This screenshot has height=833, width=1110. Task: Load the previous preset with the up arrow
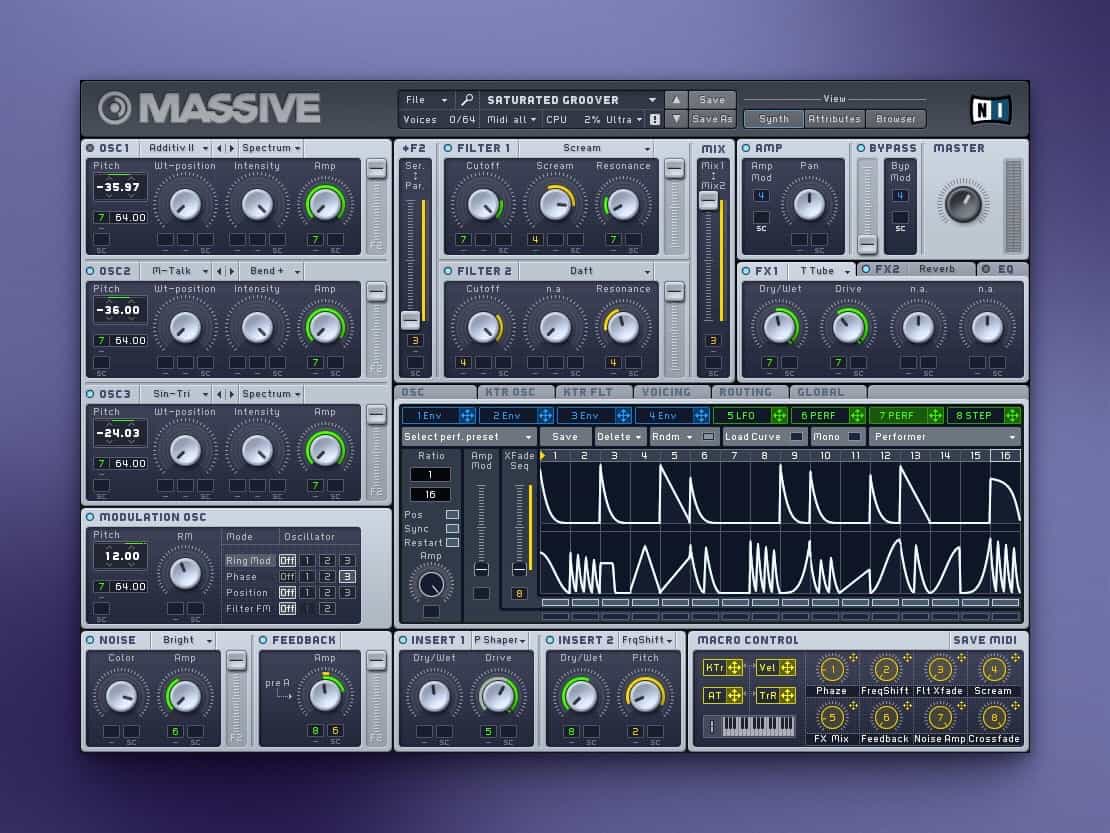(676, 100)
